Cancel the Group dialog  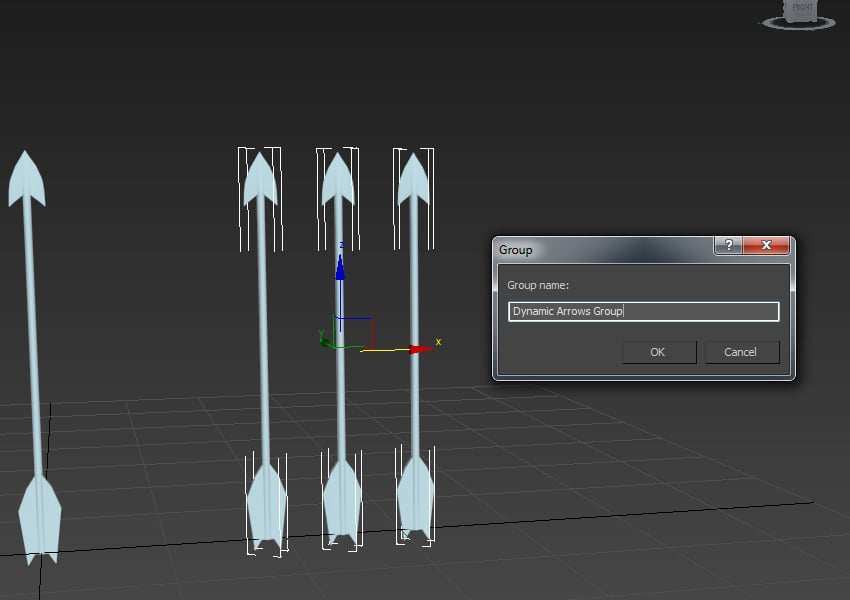(x=742, y=352)
